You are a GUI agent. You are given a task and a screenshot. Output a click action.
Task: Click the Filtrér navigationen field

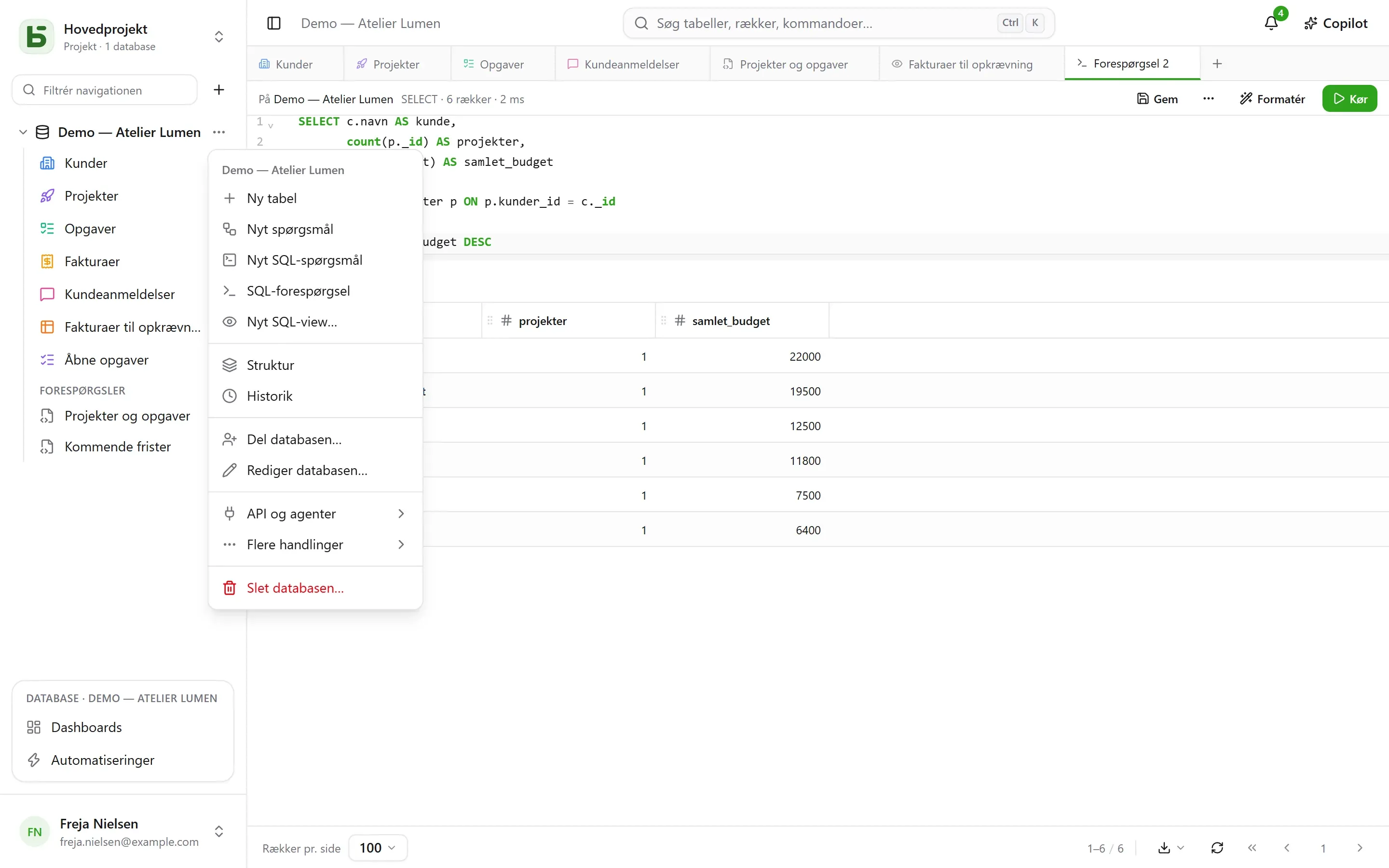click(x=105, y=90)
